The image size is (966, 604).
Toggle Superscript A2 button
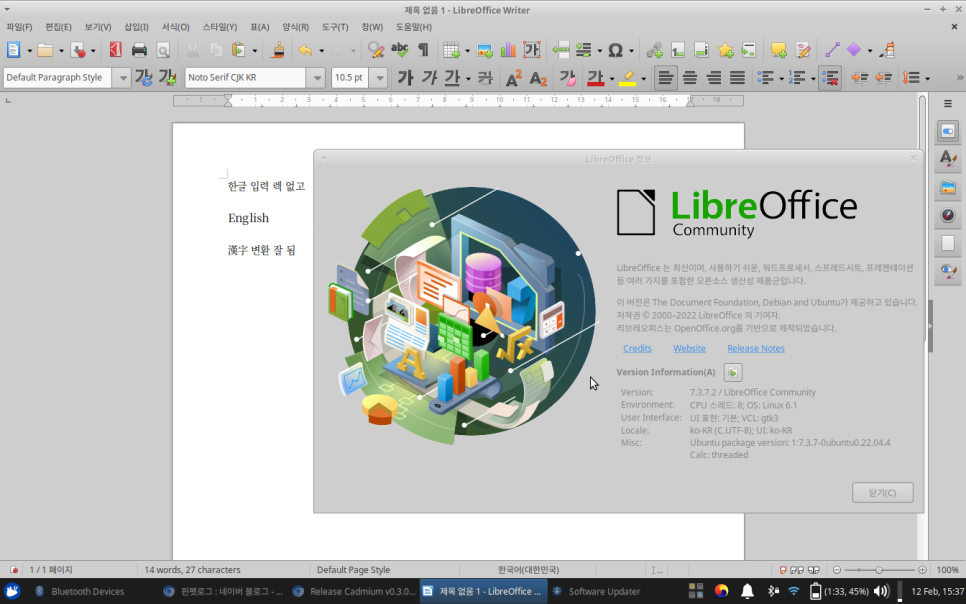[x=513, y=78]
